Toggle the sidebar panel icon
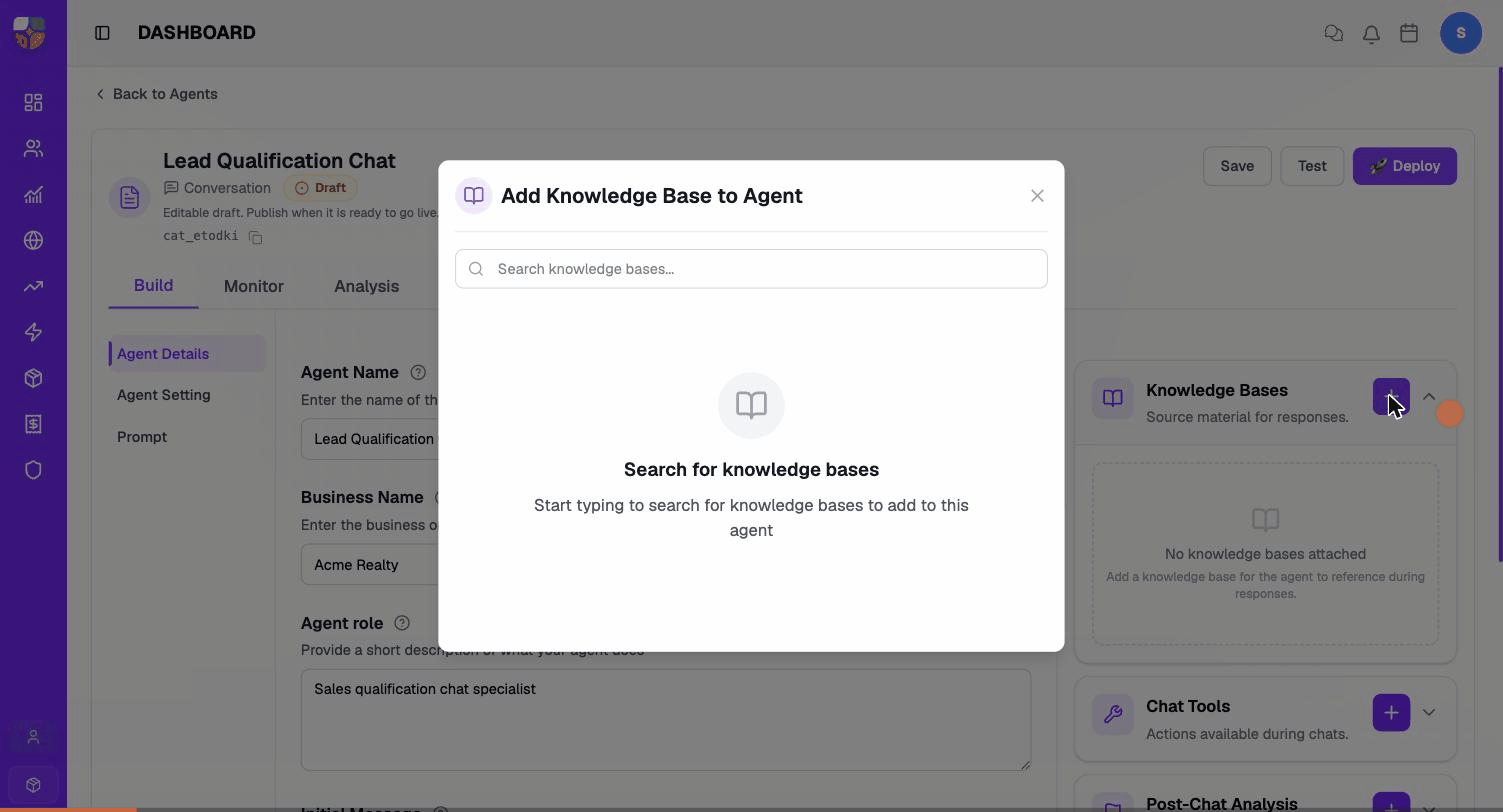Viewport: 1503px width, 812px height. pos(102,33)
